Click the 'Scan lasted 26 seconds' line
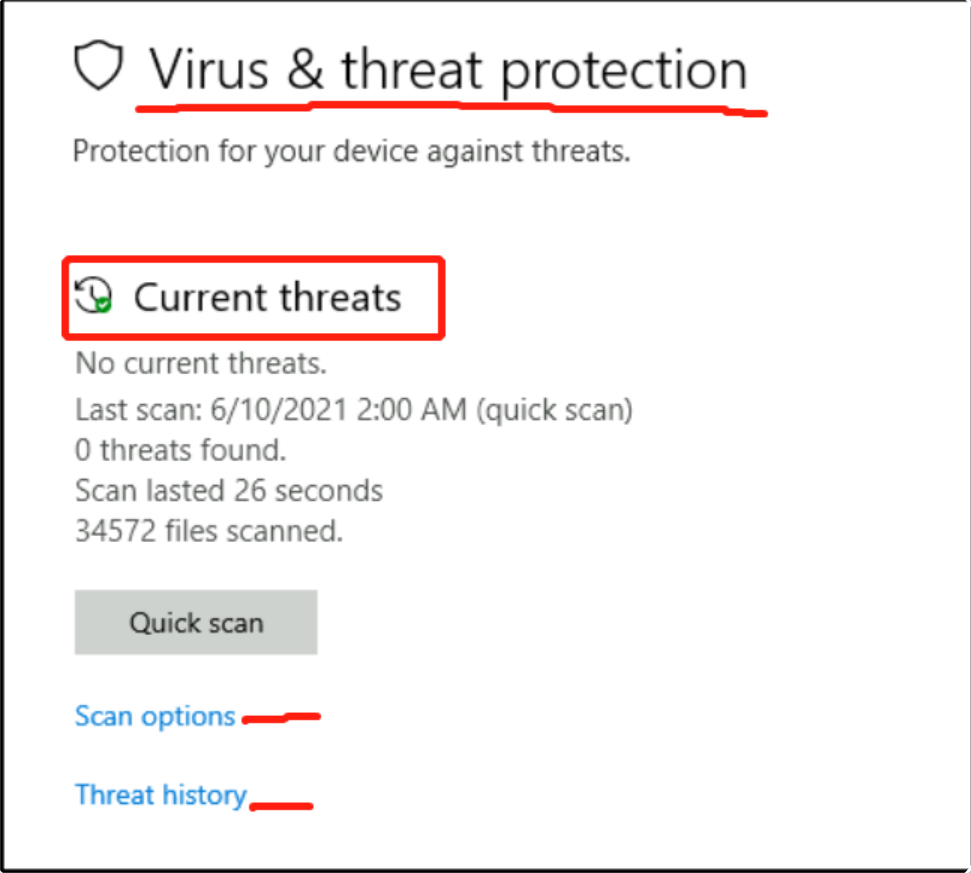The height and width of the screenshot is (873, 971). click(x=229, y=491)
